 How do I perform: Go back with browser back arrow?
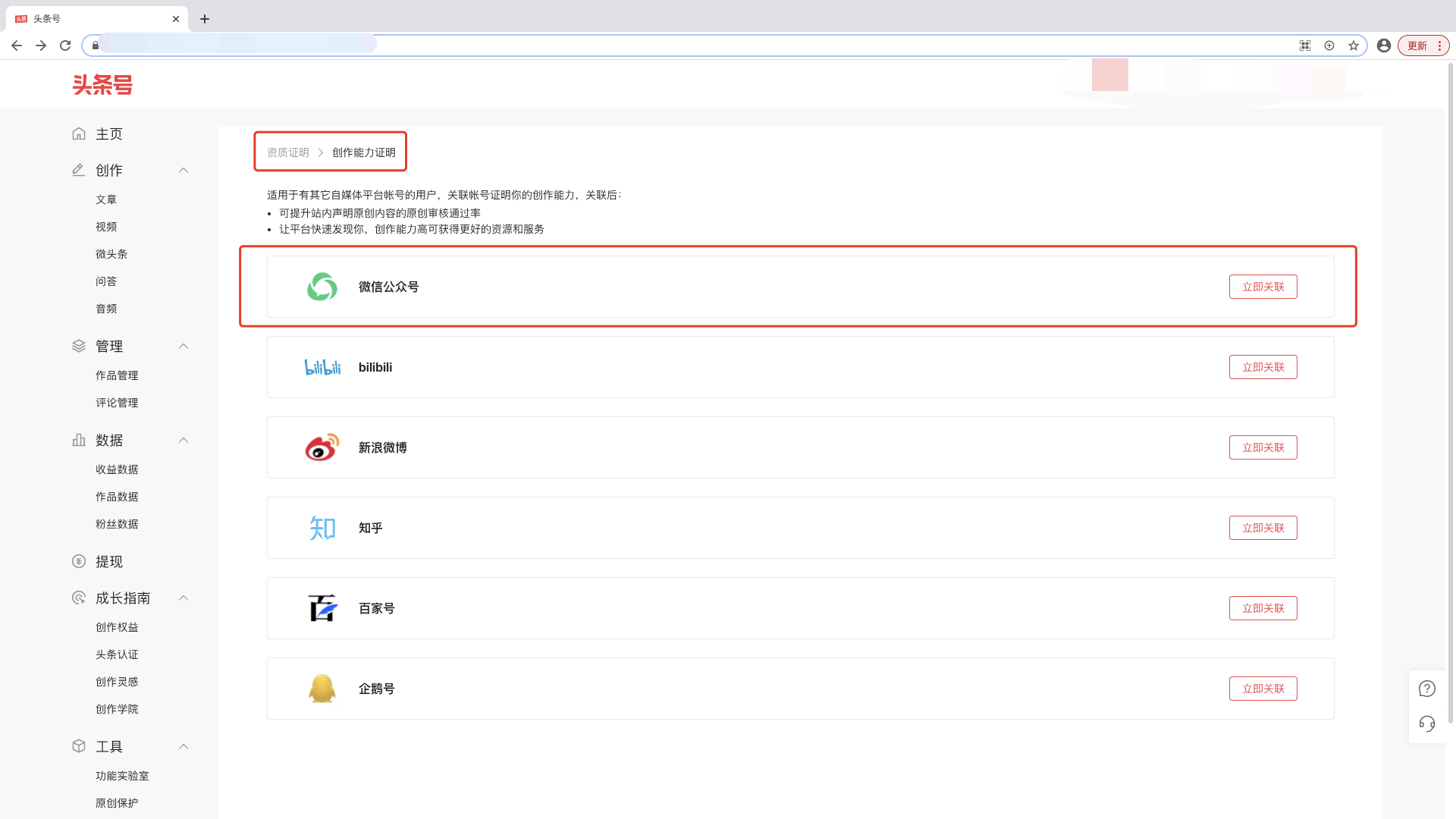point(17,45)
